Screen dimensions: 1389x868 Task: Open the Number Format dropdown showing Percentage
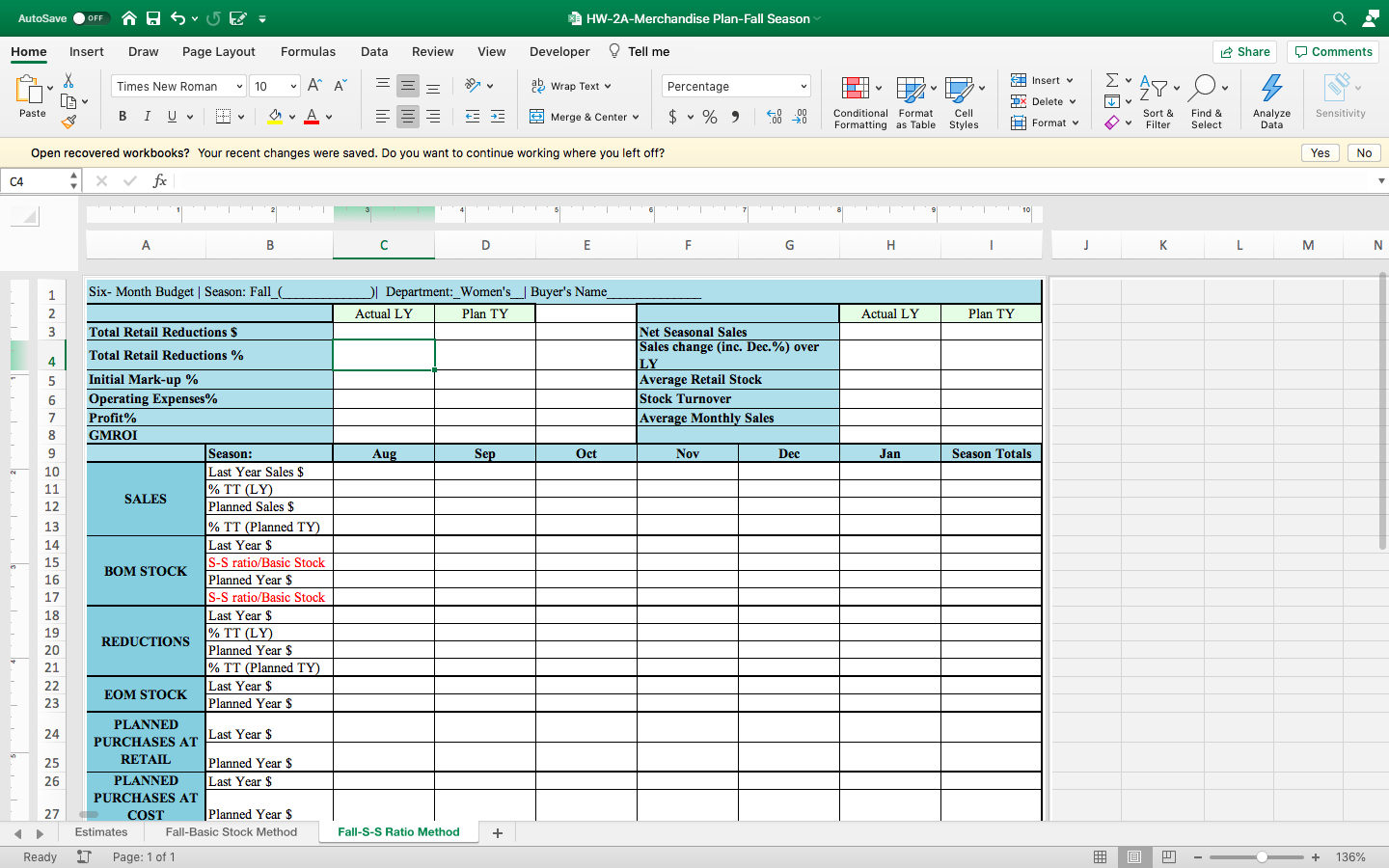coord(736,86)
